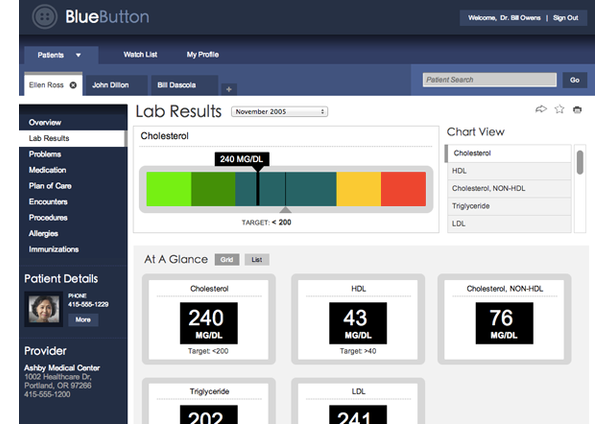This screenshot has width=615, height=424.
Task: Click the 'TARGET: < 200' label
Action: [266, 222]
